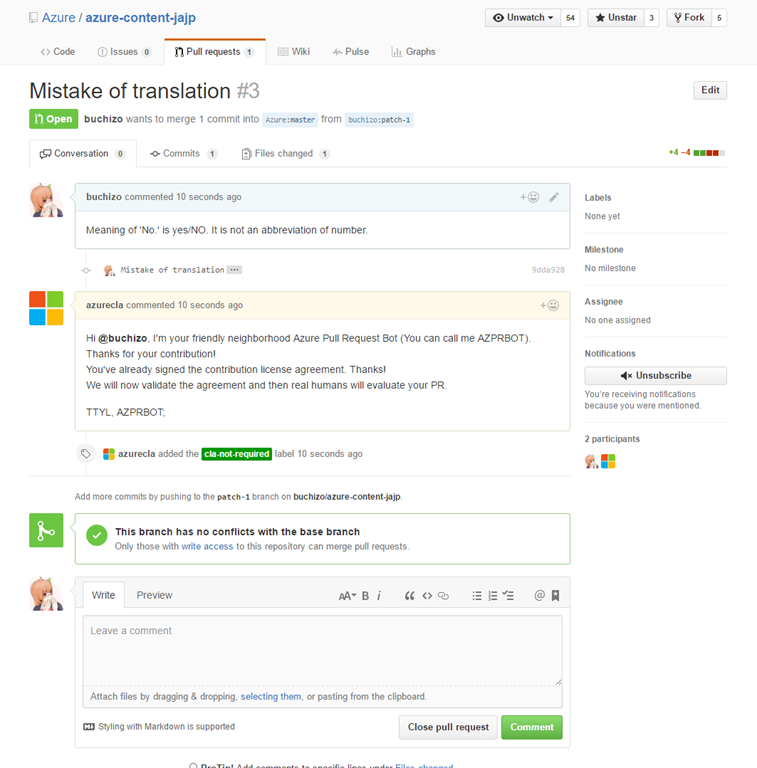
Task: Edit buchizo's comment with the pencil icon
Action: (554, 197)
